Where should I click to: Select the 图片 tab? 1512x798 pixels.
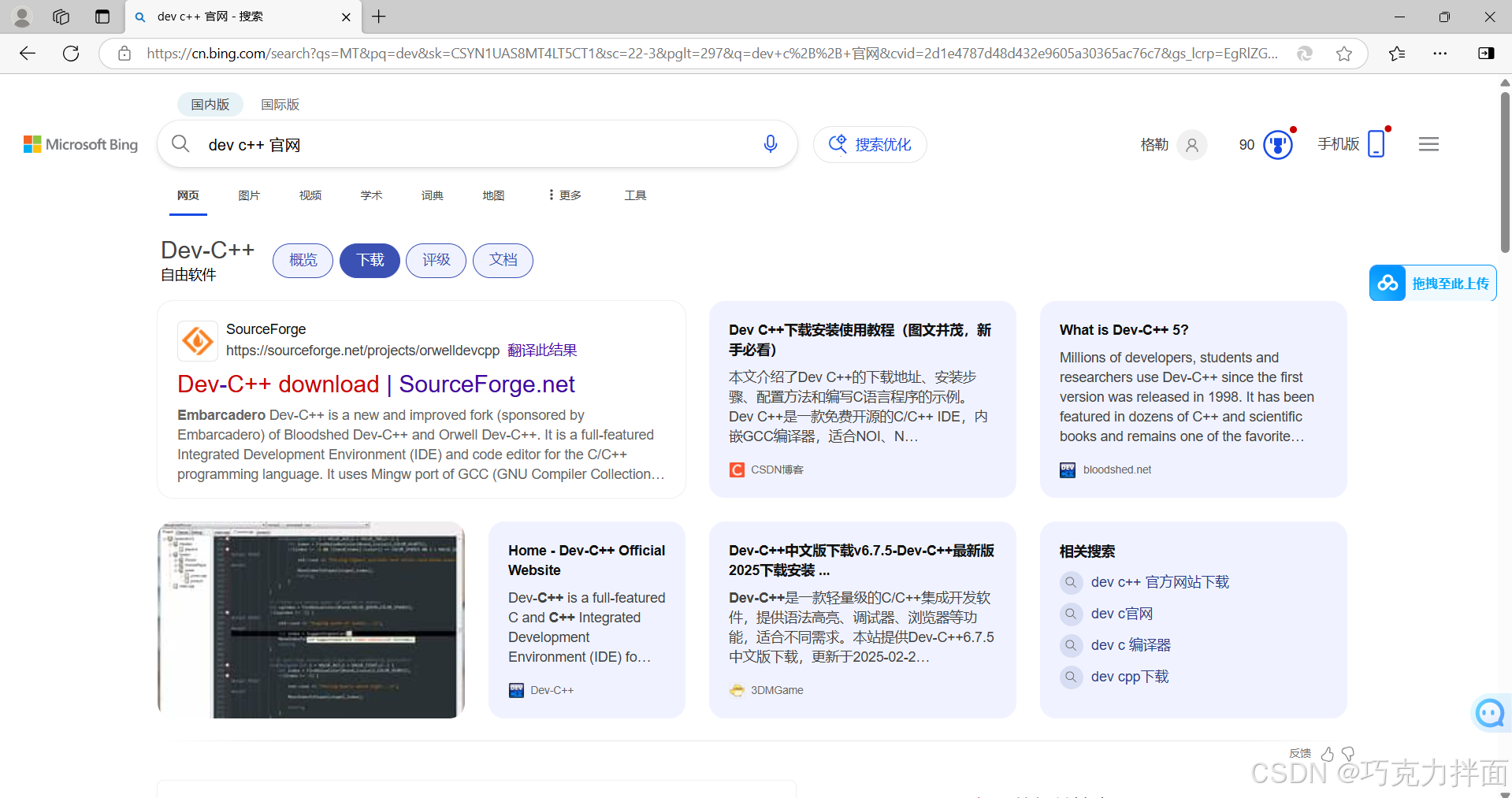(249, 195)
